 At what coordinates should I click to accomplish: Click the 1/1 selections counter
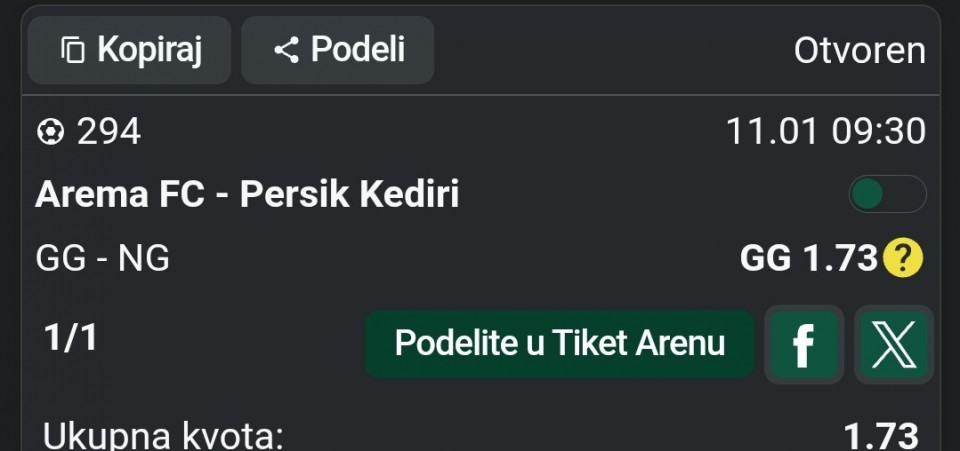tap(71, 338)
